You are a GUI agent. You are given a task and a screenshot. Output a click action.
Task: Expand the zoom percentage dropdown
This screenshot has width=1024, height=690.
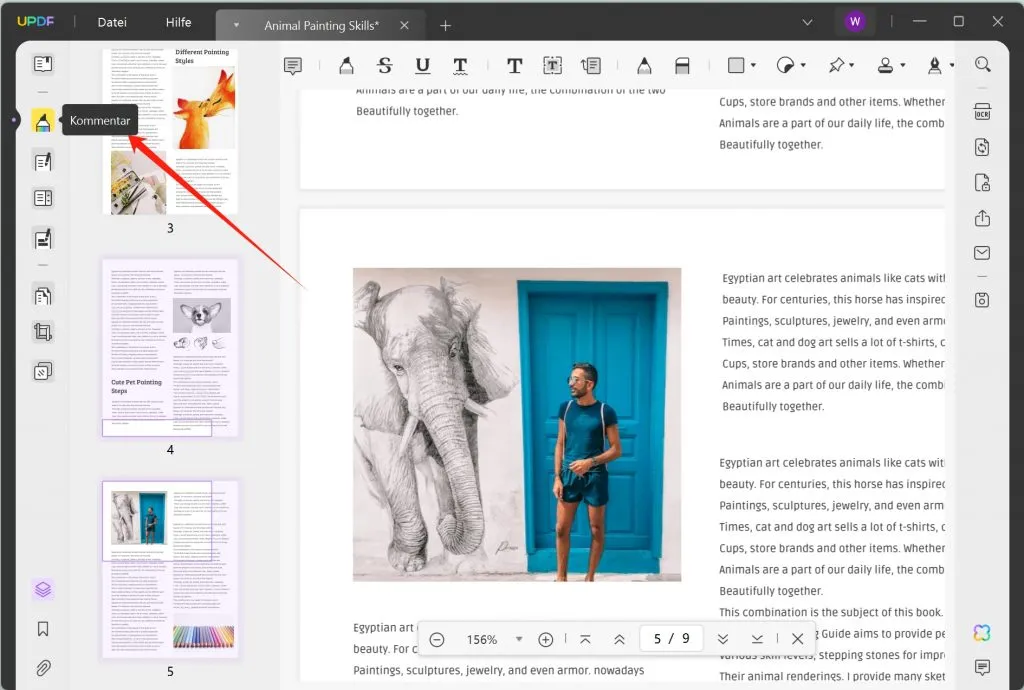point(518,640)
